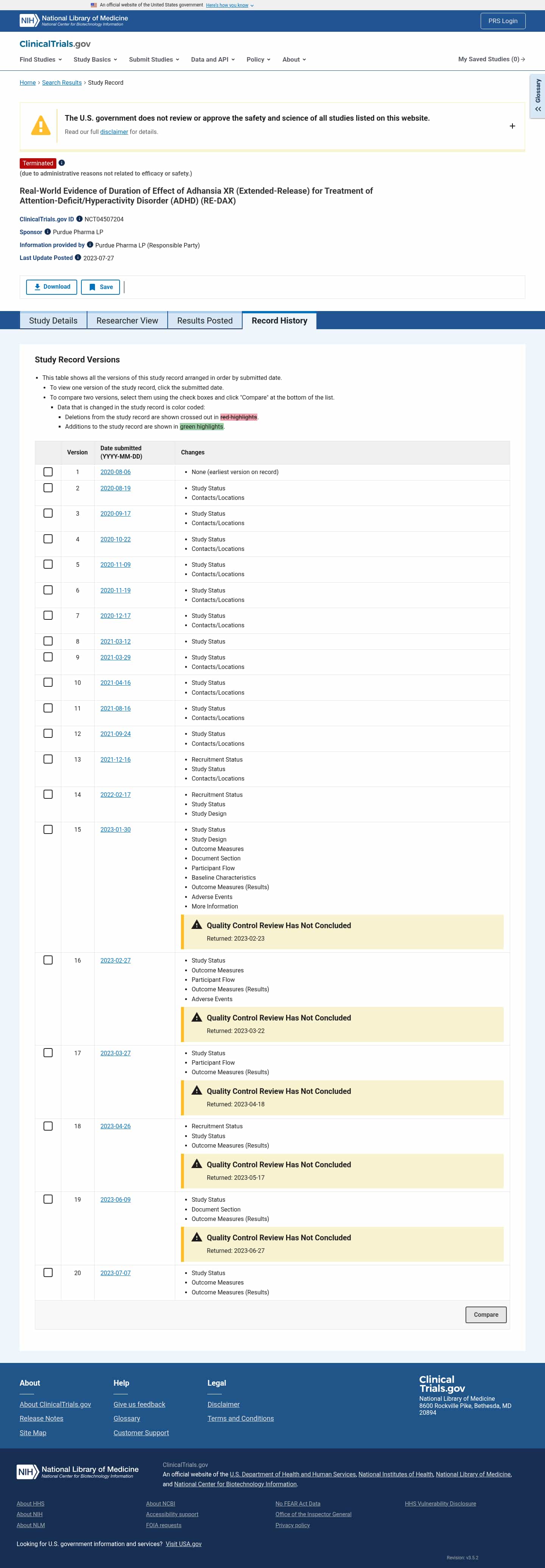Click the Compare button
Viewport: 545px width, 1568px height.
point(486,1315)
